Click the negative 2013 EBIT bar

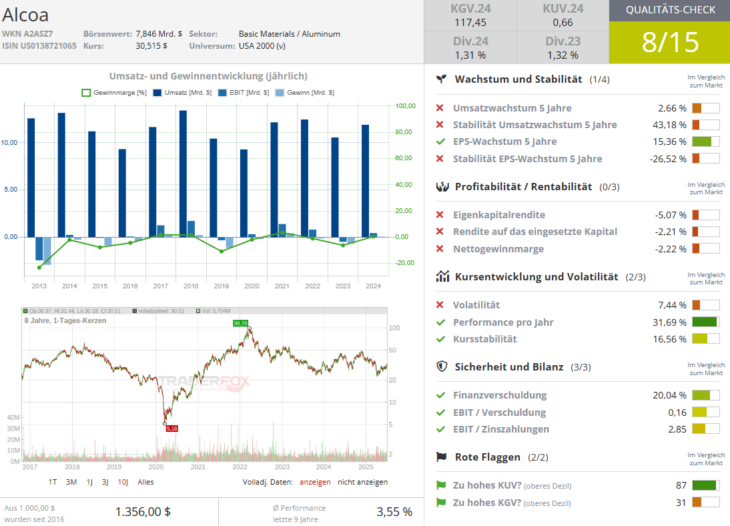39,249
